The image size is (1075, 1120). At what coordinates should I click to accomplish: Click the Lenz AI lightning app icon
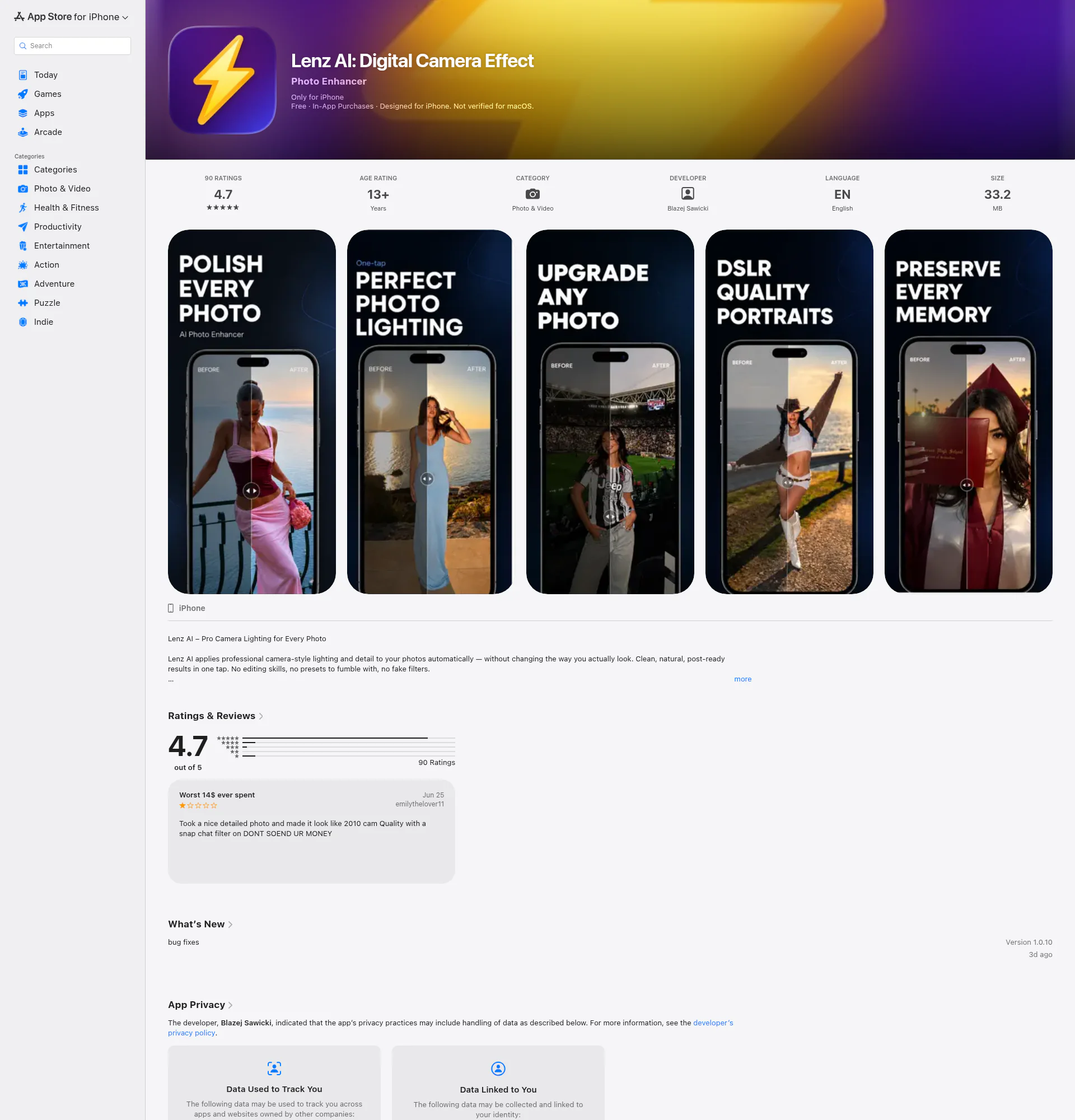pyautogui.click(x=222, y=80)
